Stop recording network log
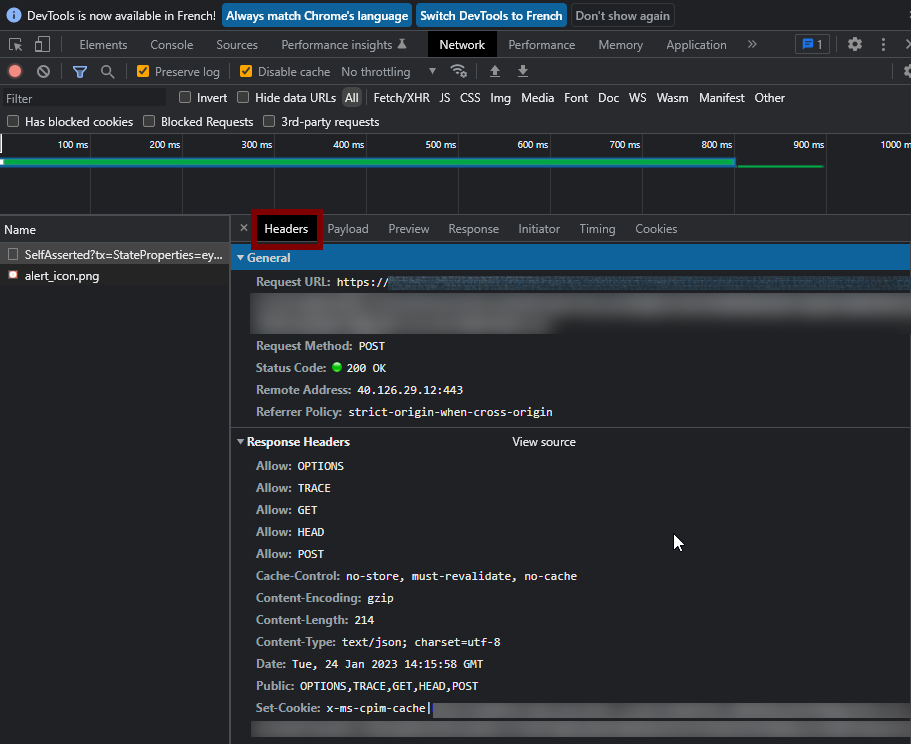911x744 pixels. tap(15, 71)
